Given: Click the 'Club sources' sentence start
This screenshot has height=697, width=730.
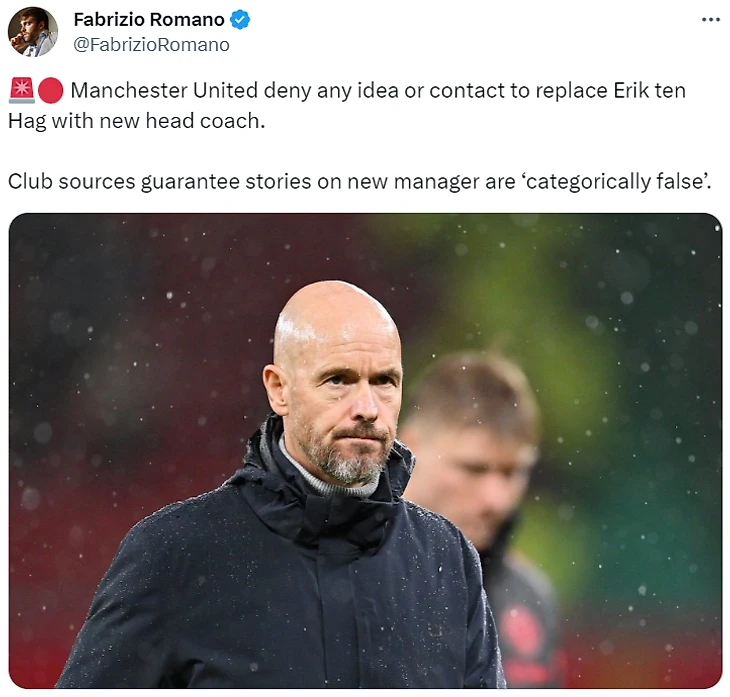Looking at the screenshot, I should tap(72, 181).
